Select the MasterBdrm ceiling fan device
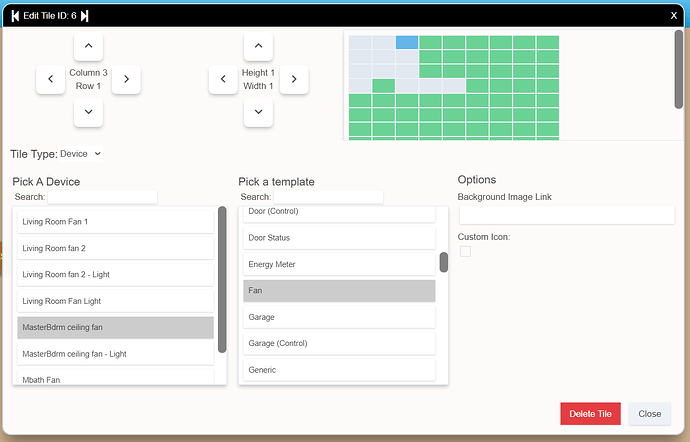The height and width of the screenshot is (442, 690). (x=115, y=328)
